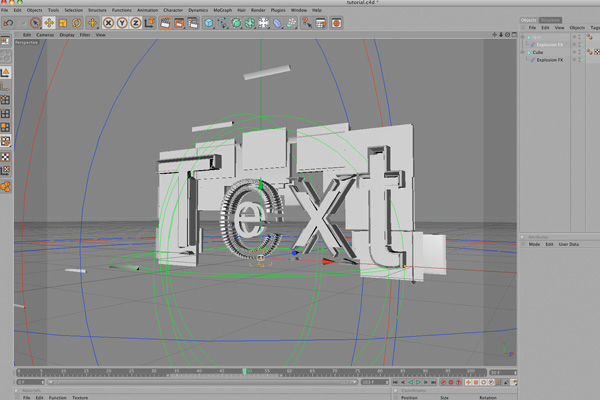Toggle Y axis lock
The image size is (600, 400).
point(122,23)
